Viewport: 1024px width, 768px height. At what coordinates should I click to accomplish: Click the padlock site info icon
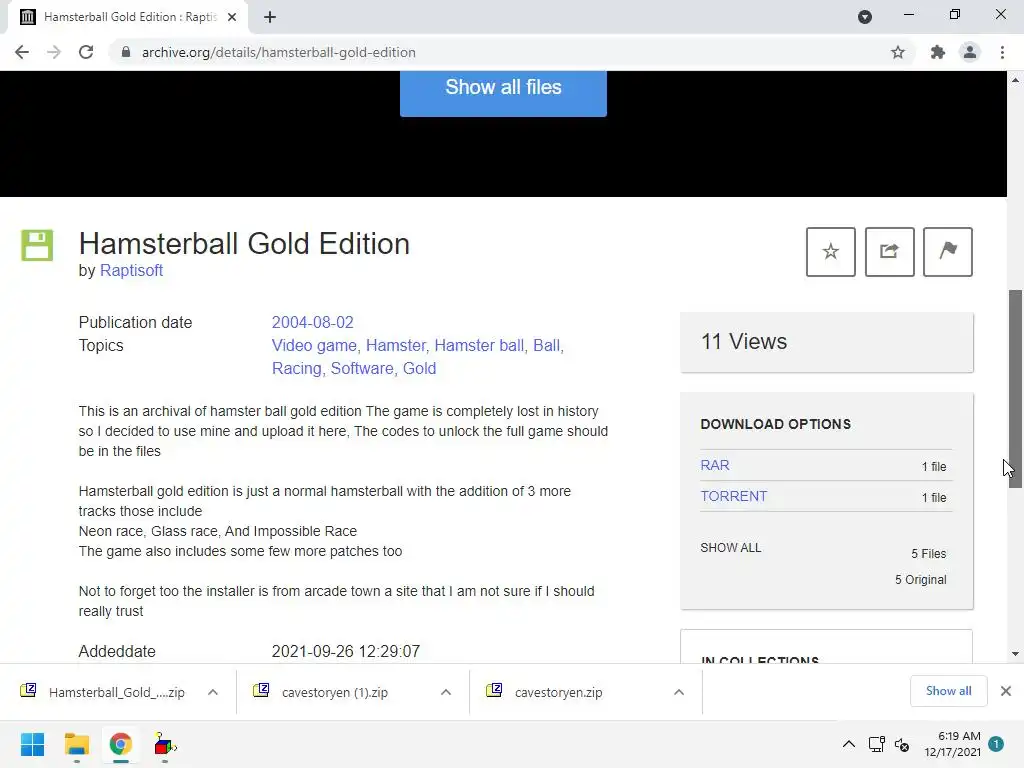click(x=126, y=52)
